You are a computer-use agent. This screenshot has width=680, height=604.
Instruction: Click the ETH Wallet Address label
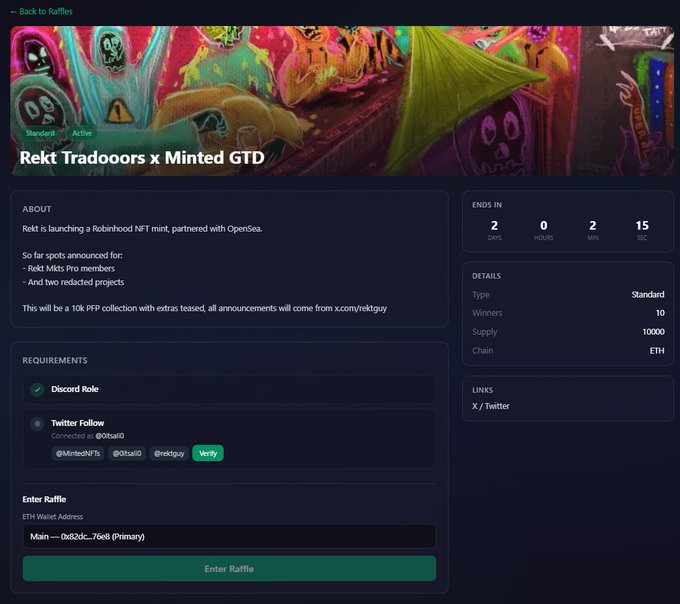pos(52,517)
